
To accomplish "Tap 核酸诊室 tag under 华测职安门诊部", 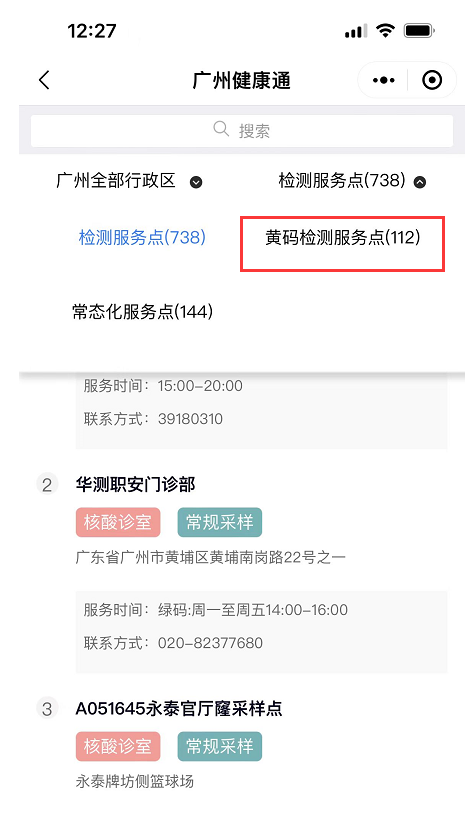I will tap(118, 522).
